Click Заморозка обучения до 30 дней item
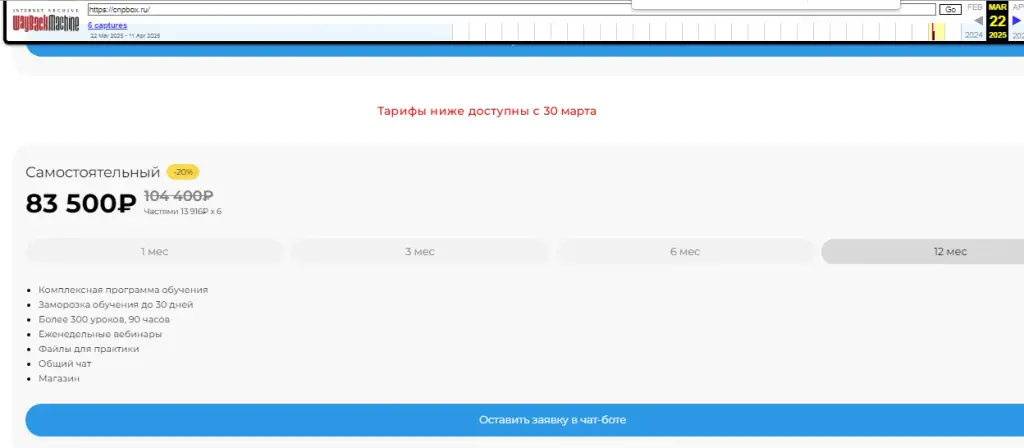The width and height of the screenshot is (1024, 448). [116, 304]
